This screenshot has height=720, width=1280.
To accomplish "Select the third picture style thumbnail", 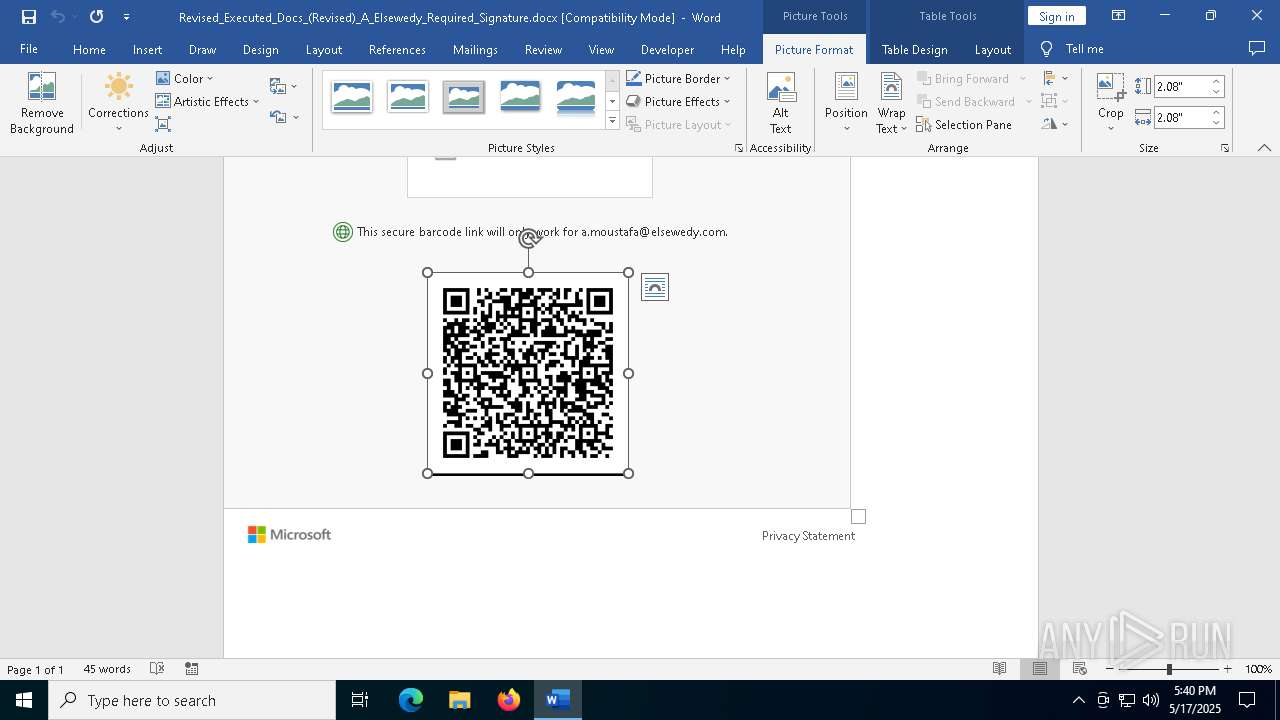I will (464, 97).
